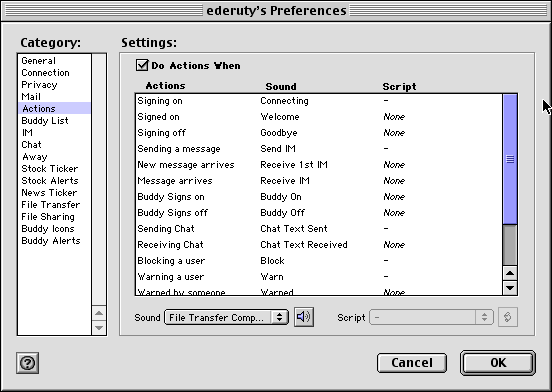Screen dimensions: 552x392
Task: Select the Warning a user action row
Action: [x=319, y=277]
